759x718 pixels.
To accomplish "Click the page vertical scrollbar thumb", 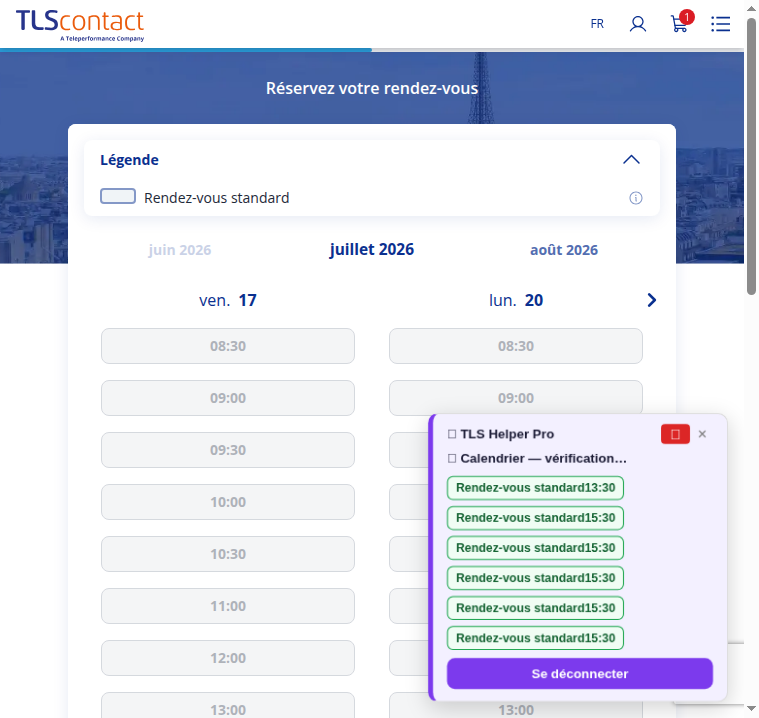I will tap(751, 156).
